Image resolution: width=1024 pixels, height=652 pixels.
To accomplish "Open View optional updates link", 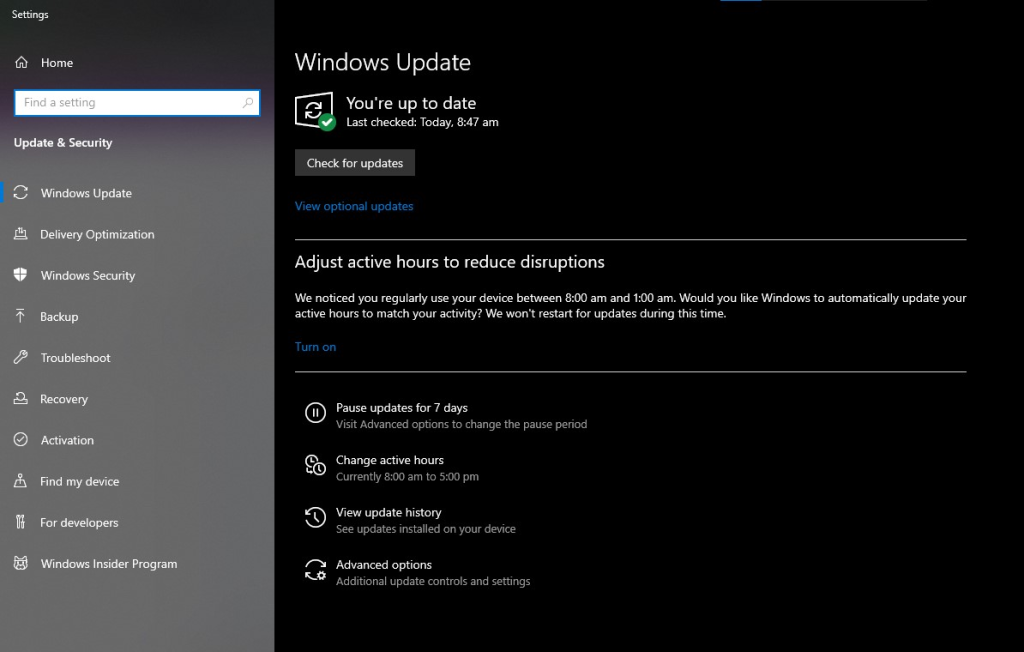I will click(x=354, y=206).
